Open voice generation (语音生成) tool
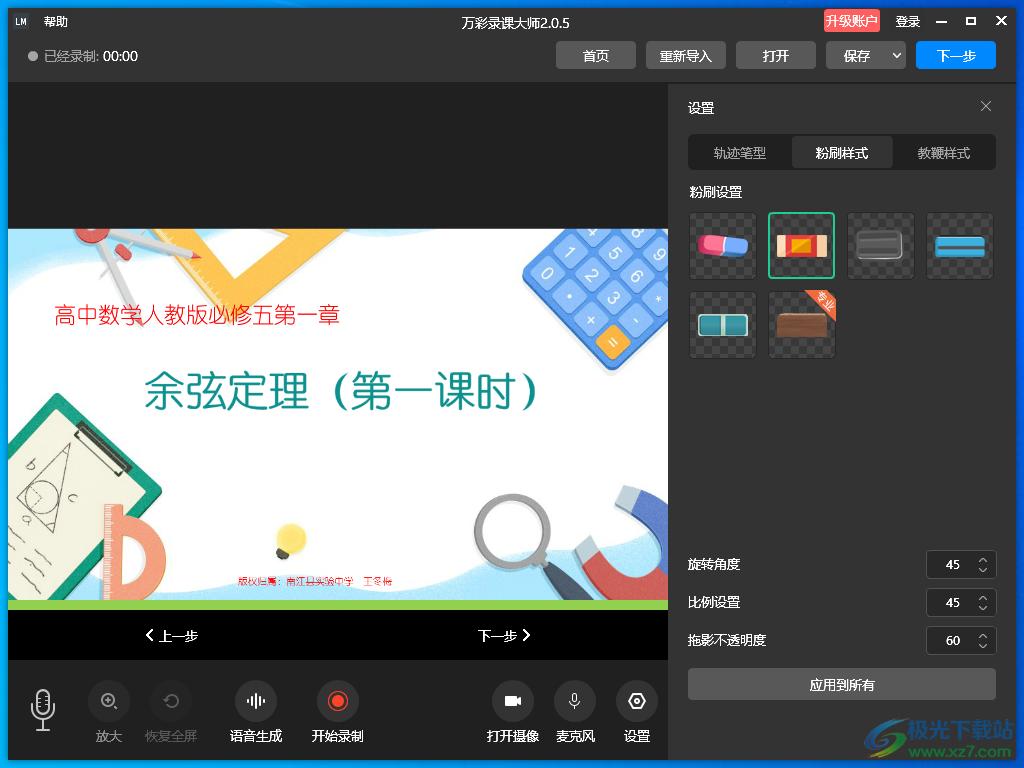 (256, 701)
